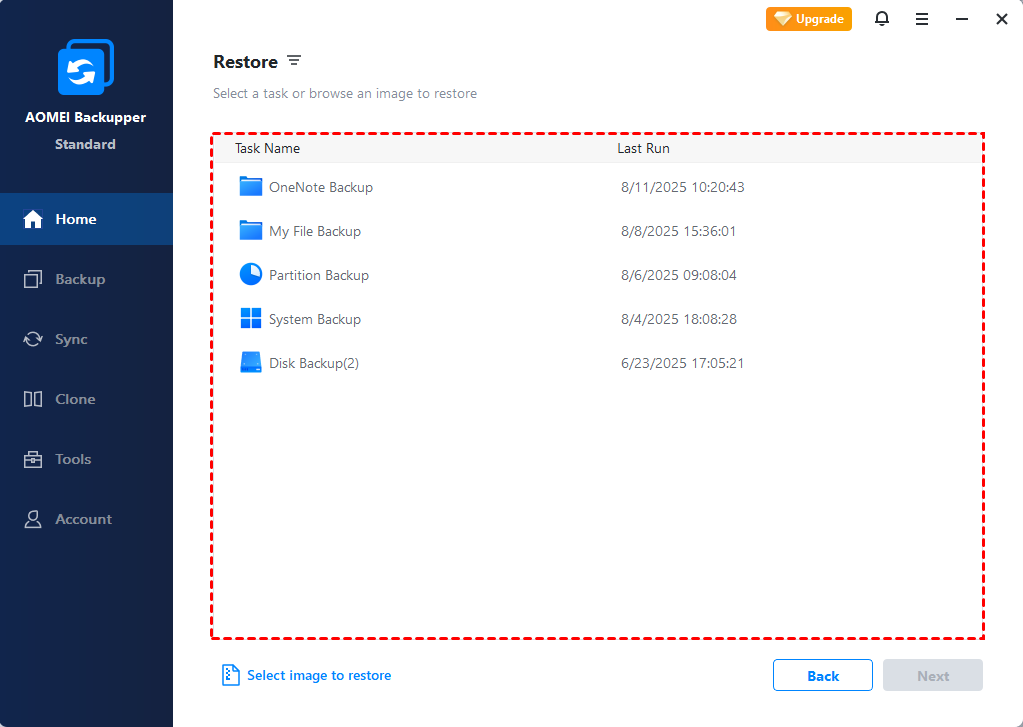Screen dimensions: 1023x727
Task: Click the date 8/11/2025 10:20:43
Action: pyautogui.click(x=682, y=187)
